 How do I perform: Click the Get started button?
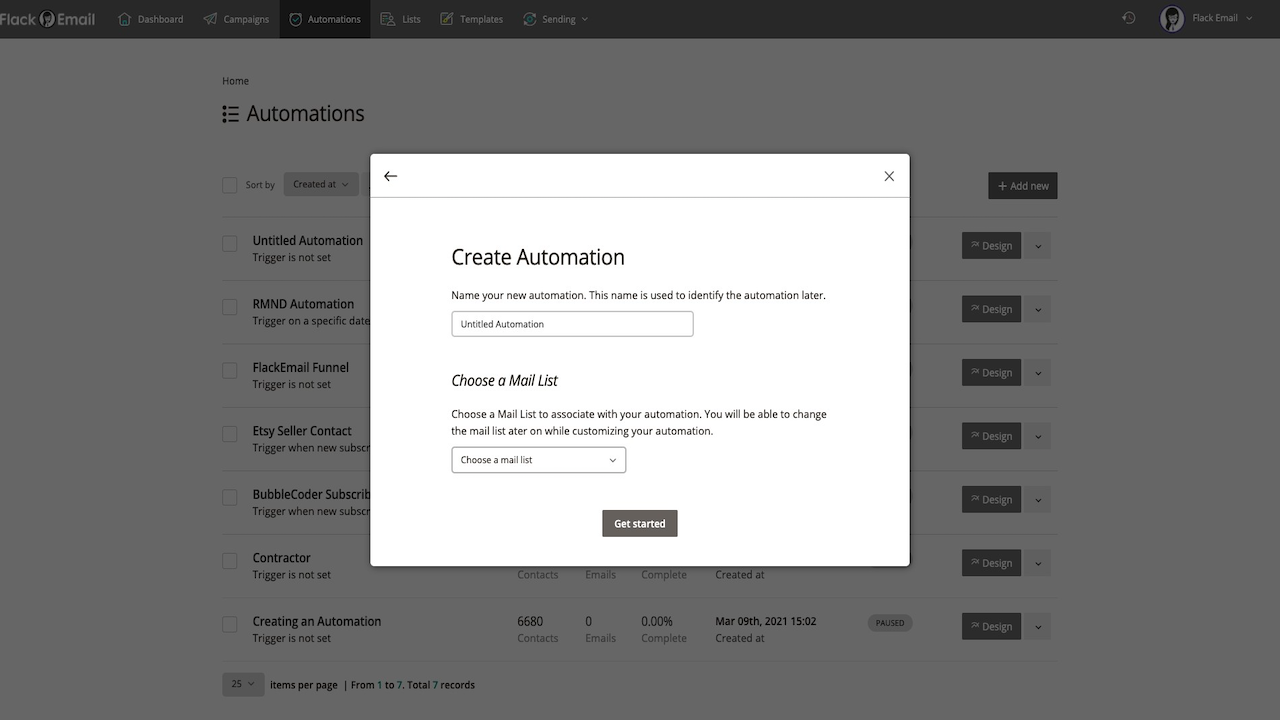pos(640,524)
